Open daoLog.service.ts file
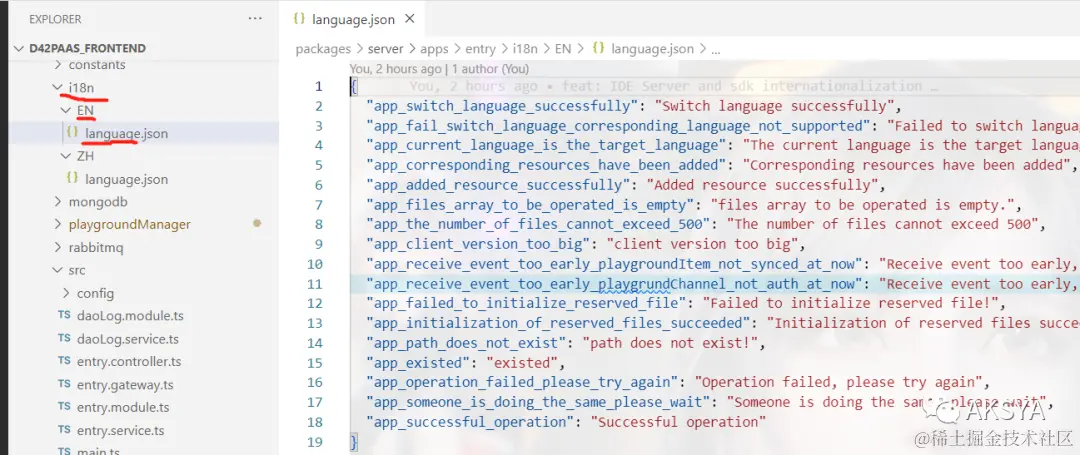Image resolution: width=1080 pixels, height=455 pixels. pyautogui.click(x=128, y=339)
